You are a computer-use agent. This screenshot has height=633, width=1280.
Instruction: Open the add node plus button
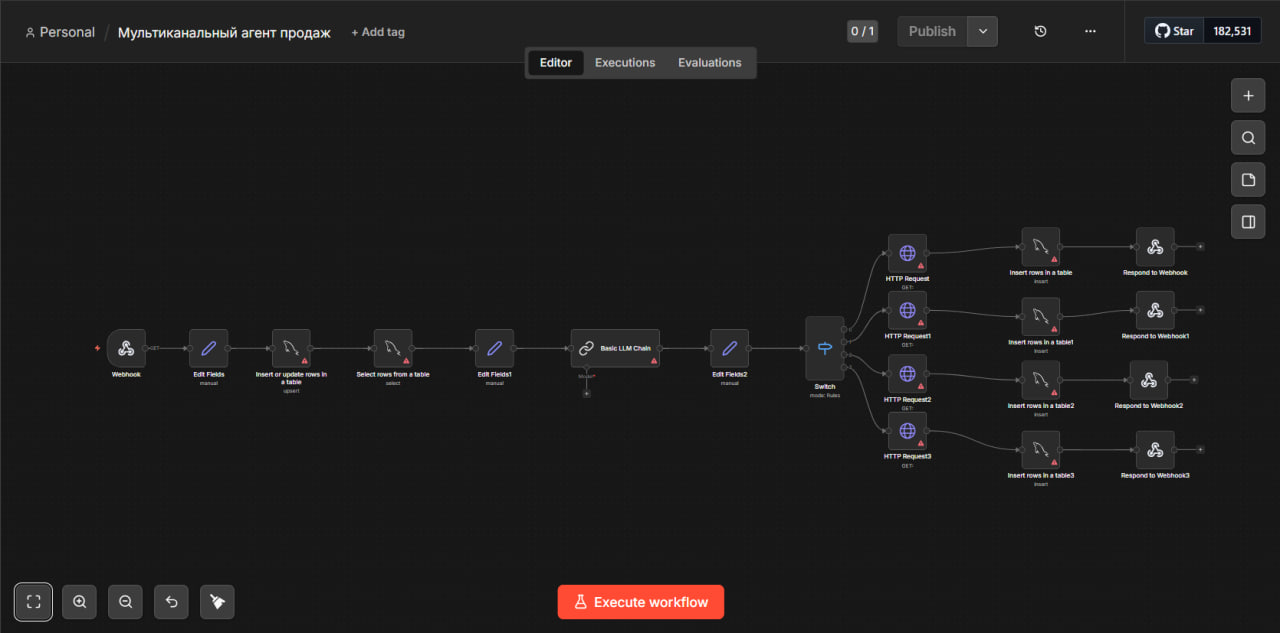pos(1248,97)
